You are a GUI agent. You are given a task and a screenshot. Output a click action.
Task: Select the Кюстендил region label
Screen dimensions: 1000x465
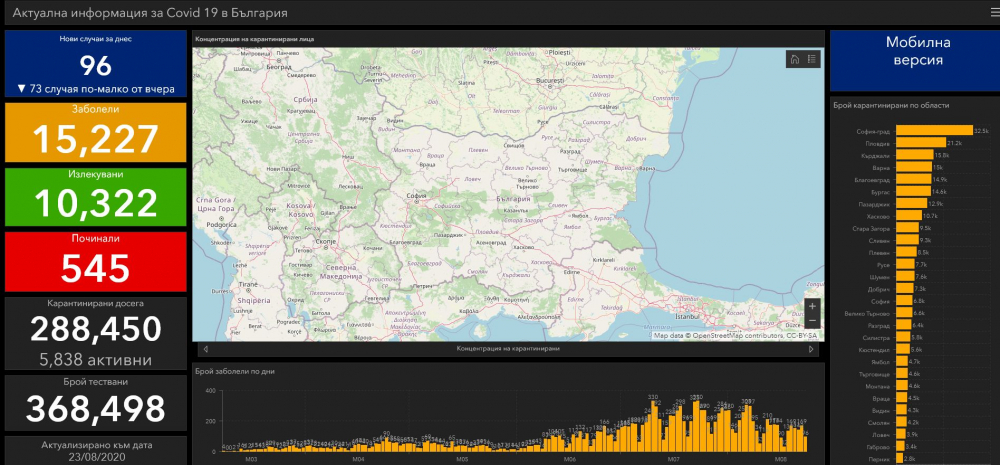click(874, 350)
